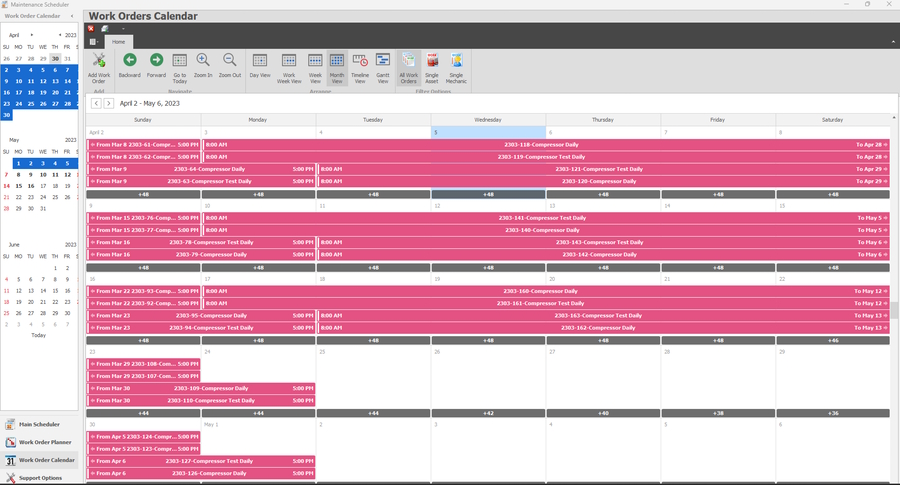Toggle the All Work Orders filter
Screen dimensions: 900x485
click(409, 68)
